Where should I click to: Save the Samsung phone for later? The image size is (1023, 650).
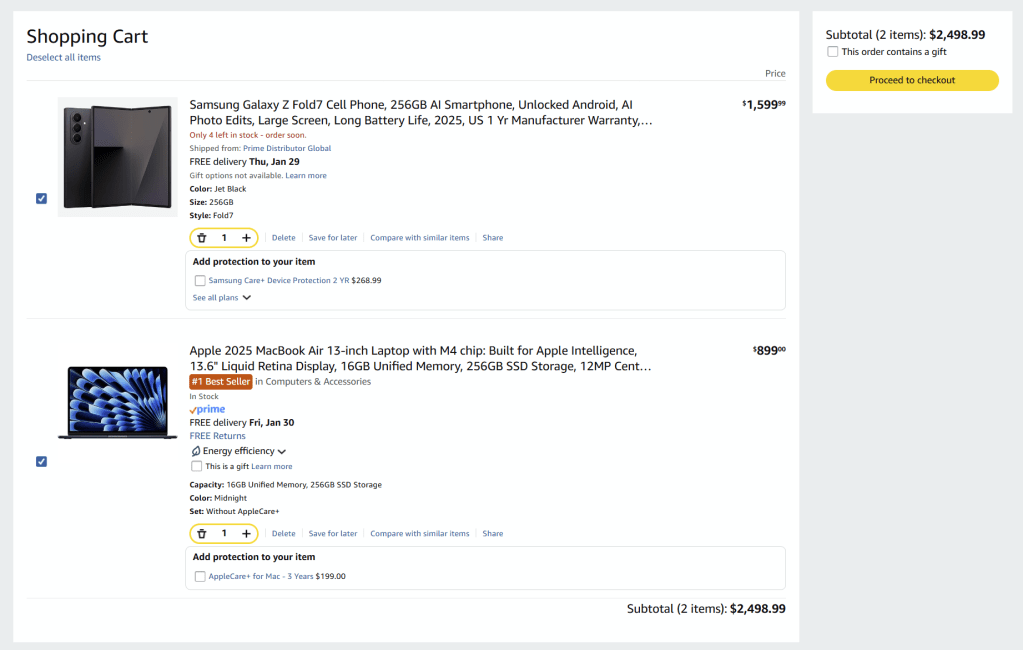pos(333,238)
